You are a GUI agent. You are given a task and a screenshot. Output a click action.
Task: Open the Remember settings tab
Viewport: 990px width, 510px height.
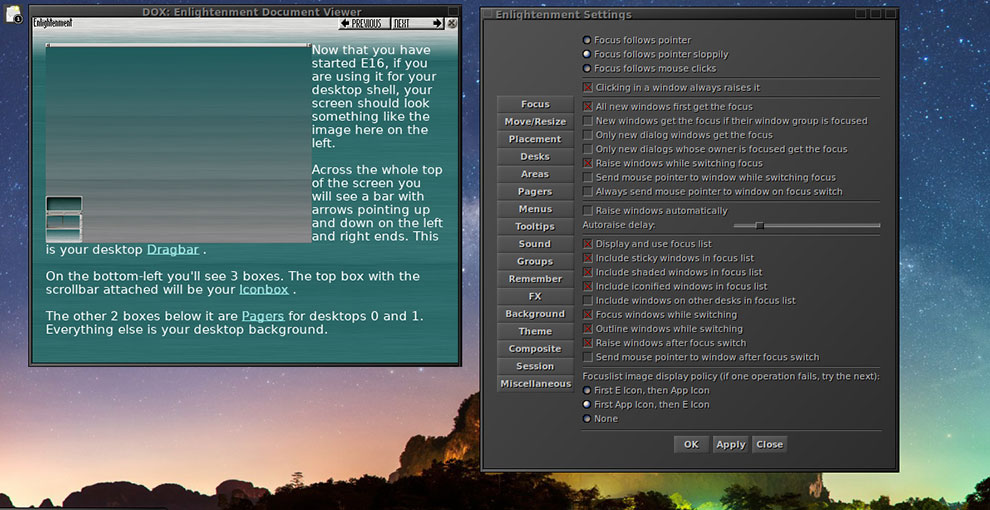(535, 279)
